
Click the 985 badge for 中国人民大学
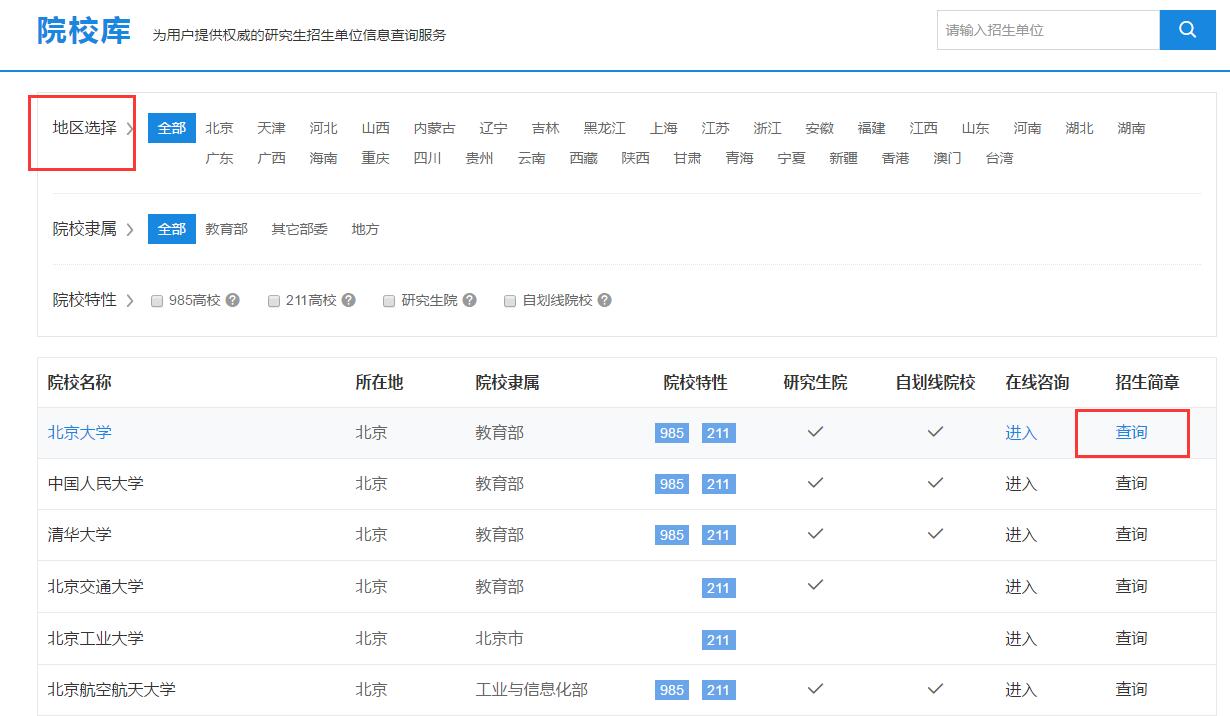672,484
